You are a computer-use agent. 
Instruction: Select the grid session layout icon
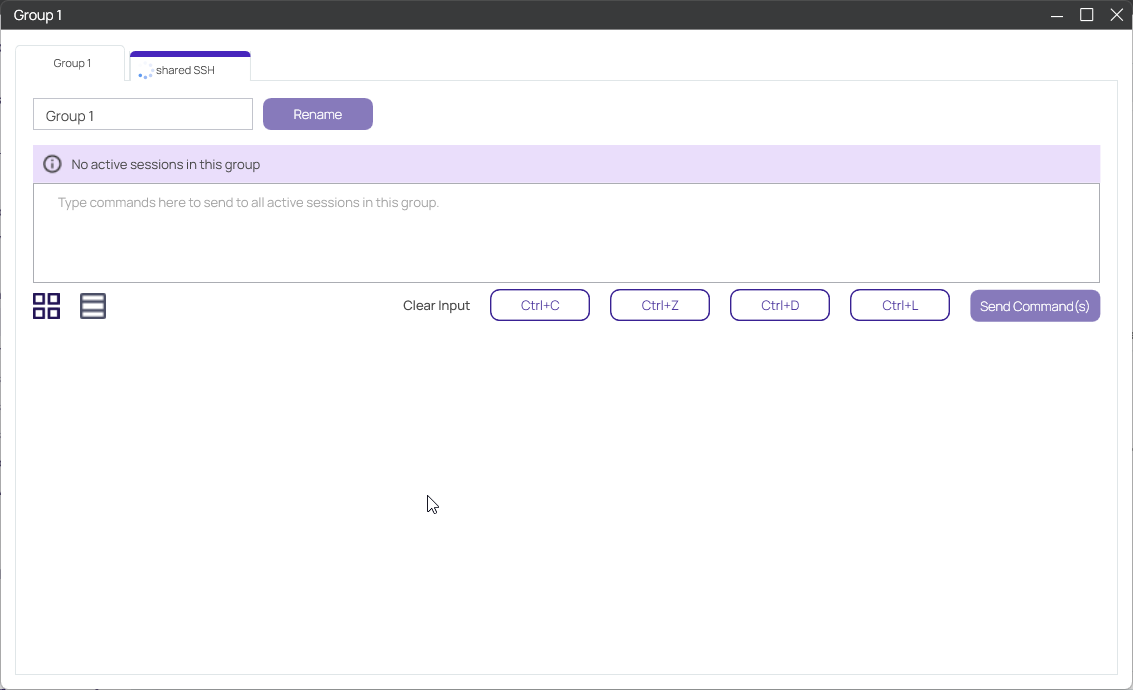45,306
